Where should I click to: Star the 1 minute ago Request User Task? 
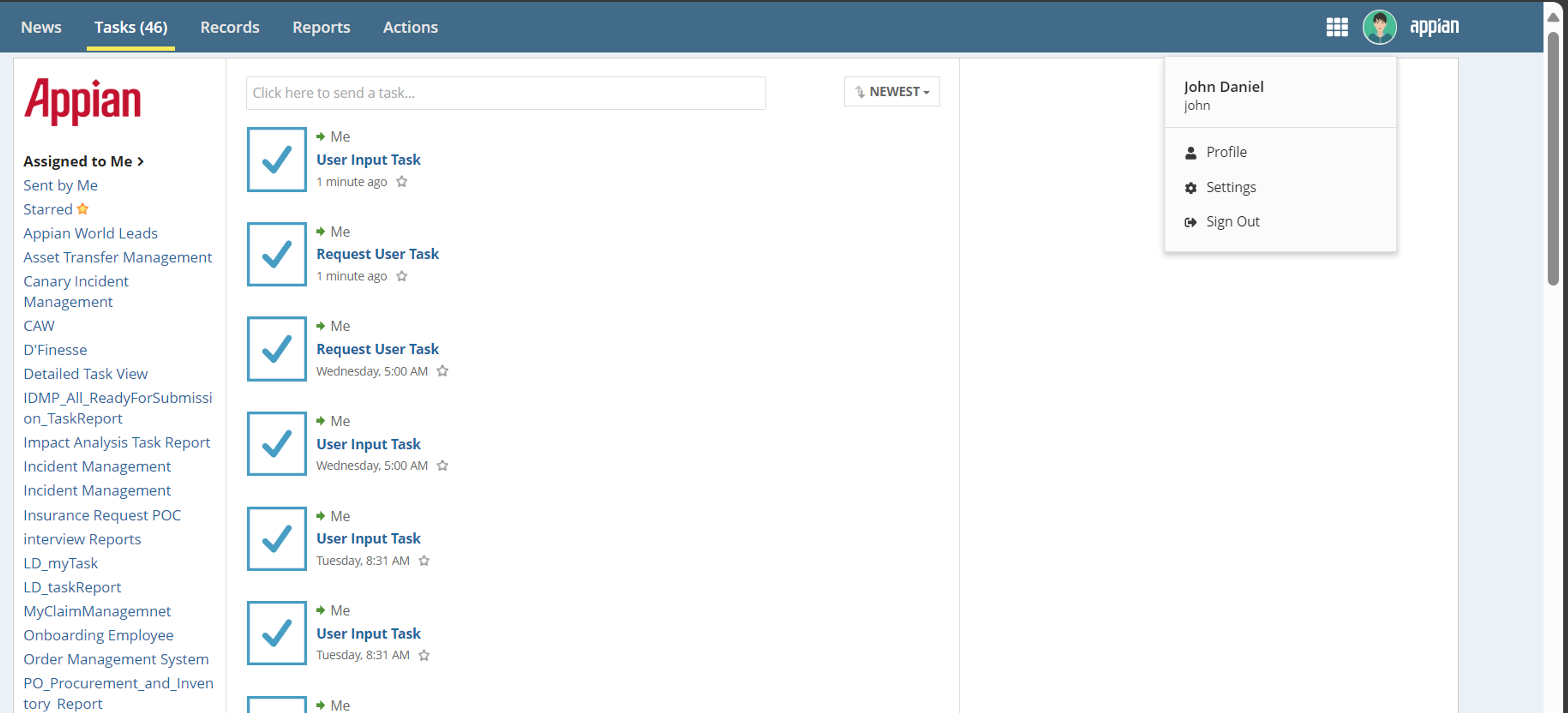(402, 276)
